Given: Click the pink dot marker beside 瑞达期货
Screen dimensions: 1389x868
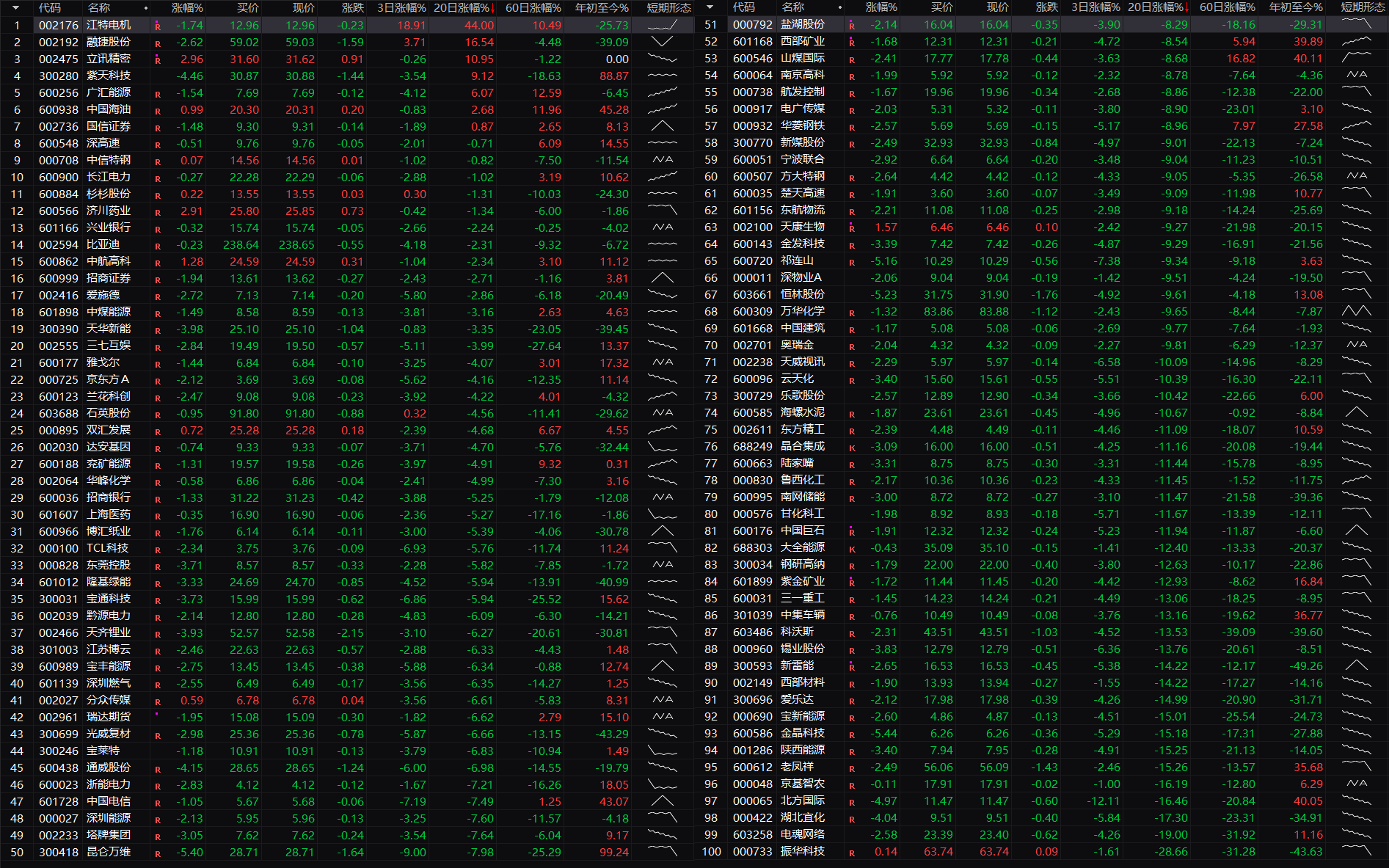Looking at the screenshot, I should click(x=156, y=714).
